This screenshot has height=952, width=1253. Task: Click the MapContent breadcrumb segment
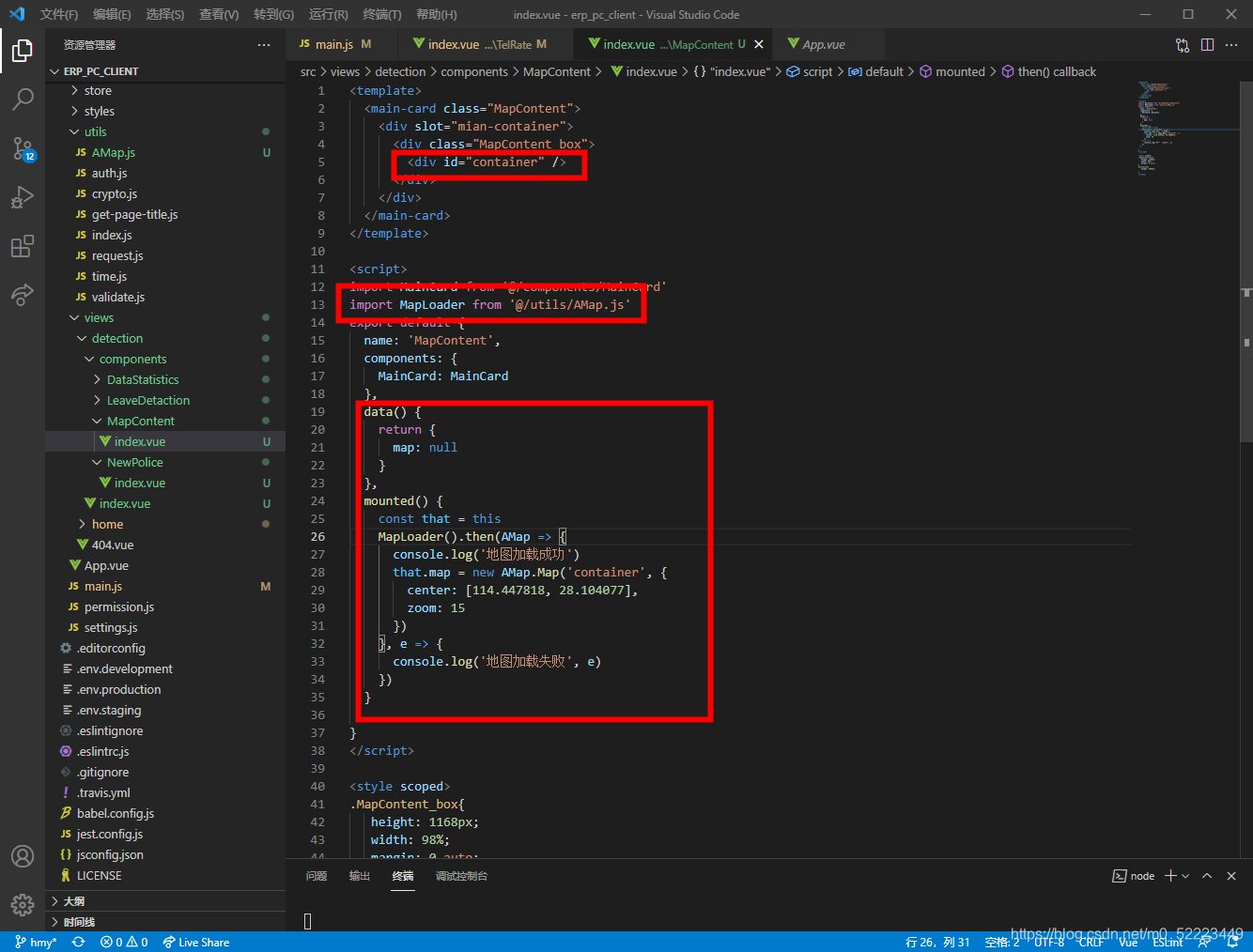point(557,71)
